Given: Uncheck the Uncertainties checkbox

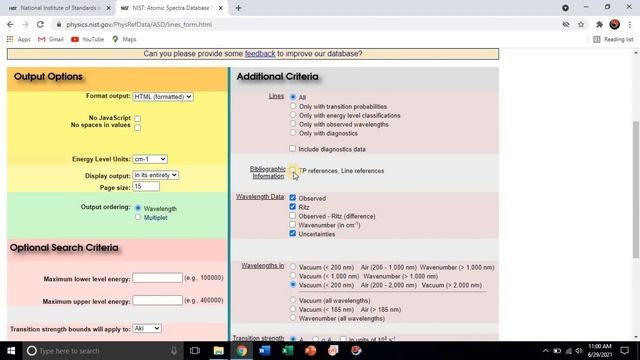Looking at the screenshot, I should pos(293,234).
